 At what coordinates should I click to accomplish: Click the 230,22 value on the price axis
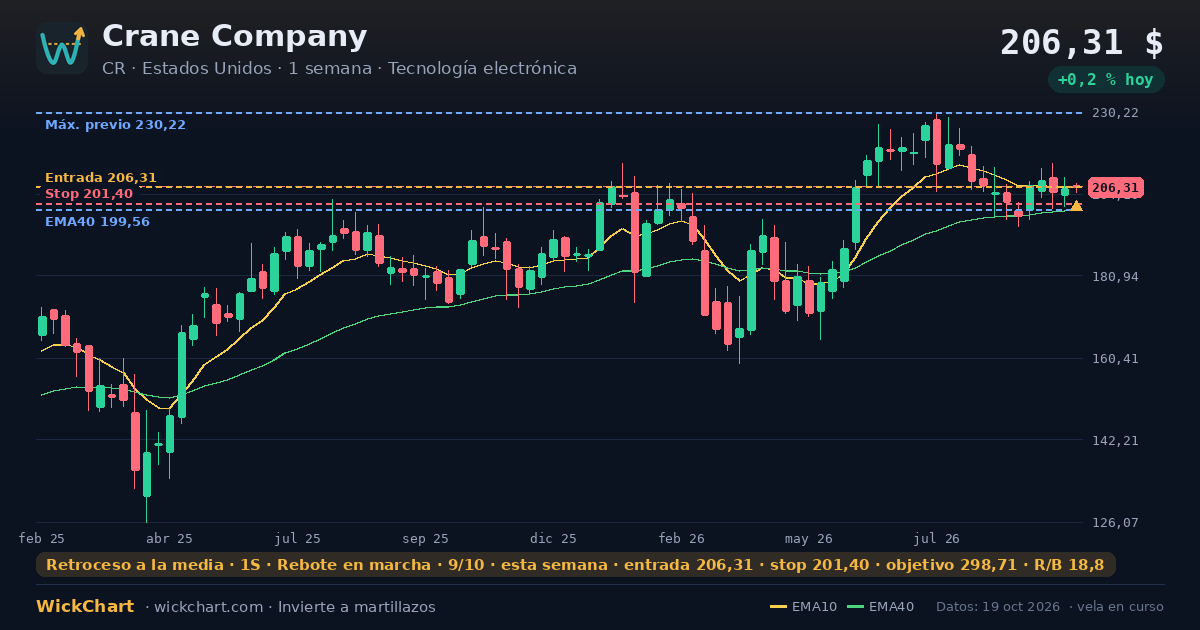1114,113
